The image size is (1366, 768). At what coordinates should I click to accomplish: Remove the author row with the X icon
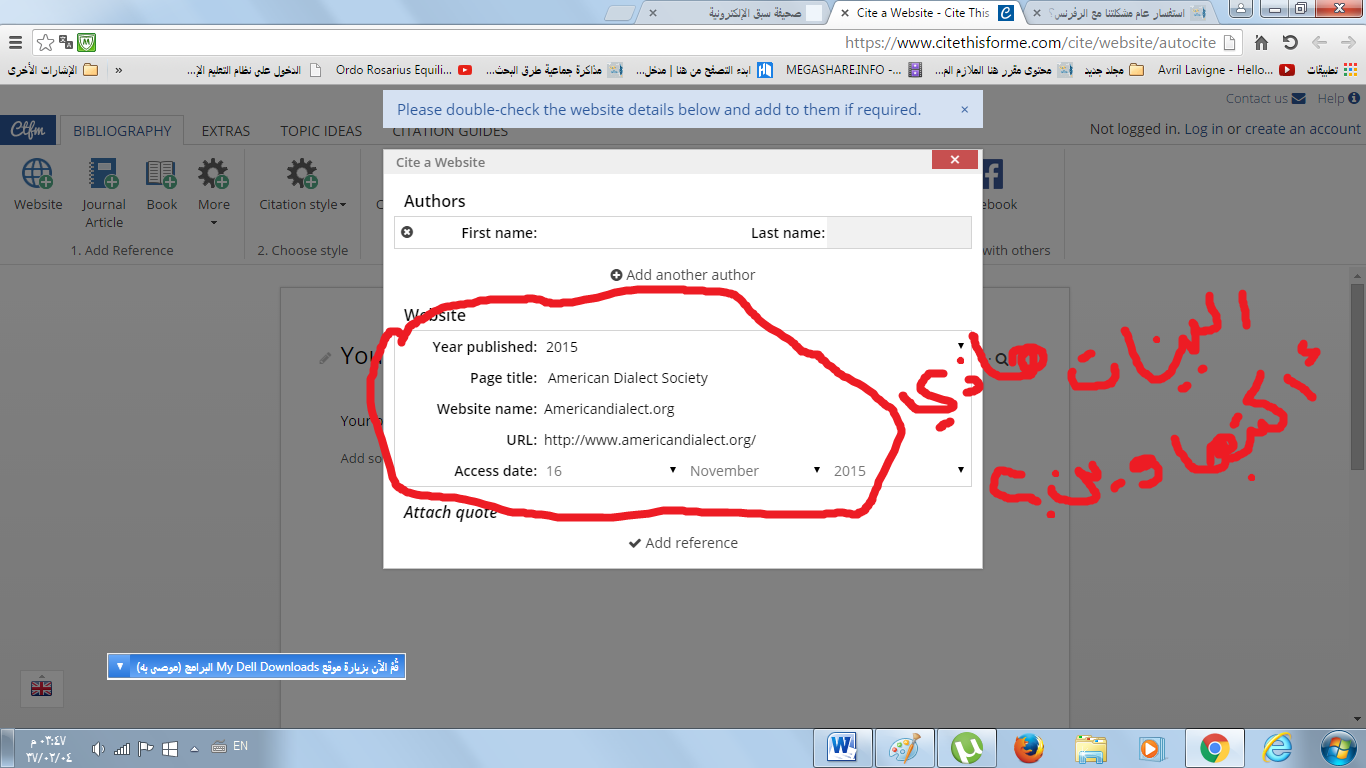coord(407,232)
